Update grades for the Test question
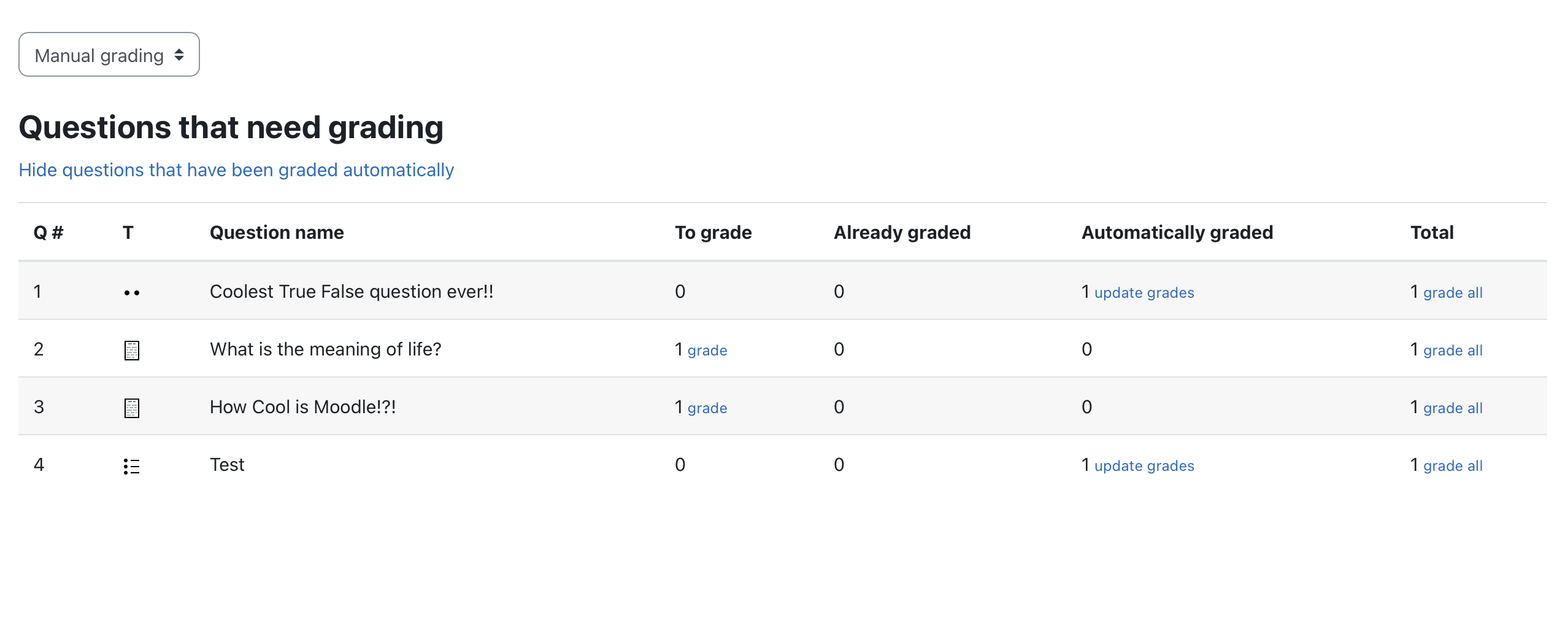 click(1144, 466)
